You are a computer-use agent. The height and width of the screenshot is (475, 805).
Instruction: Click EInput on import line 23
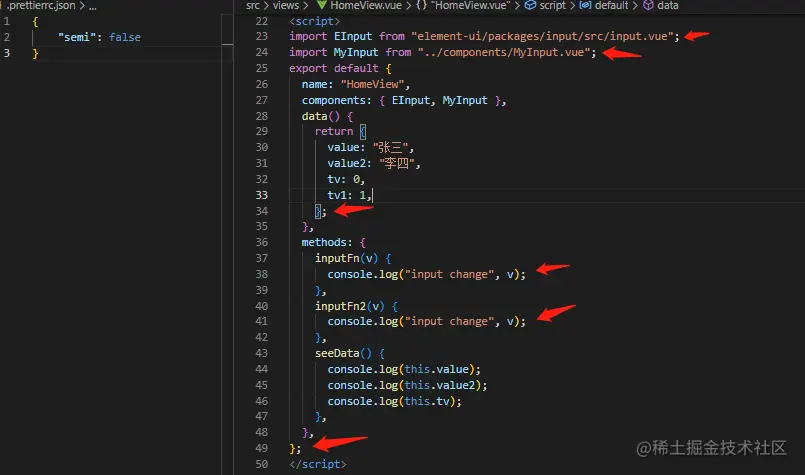[x=353, y=36]
